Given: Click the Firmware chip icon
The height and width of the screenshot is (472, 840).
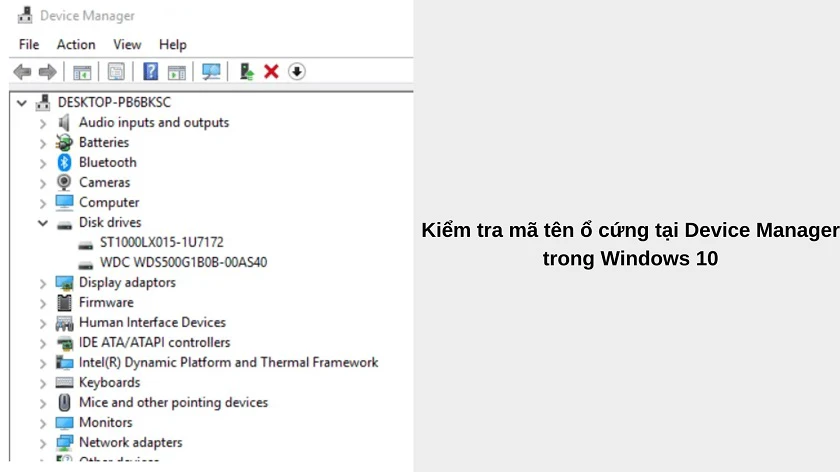Looking at the screenshot, I should pos(64,303).
